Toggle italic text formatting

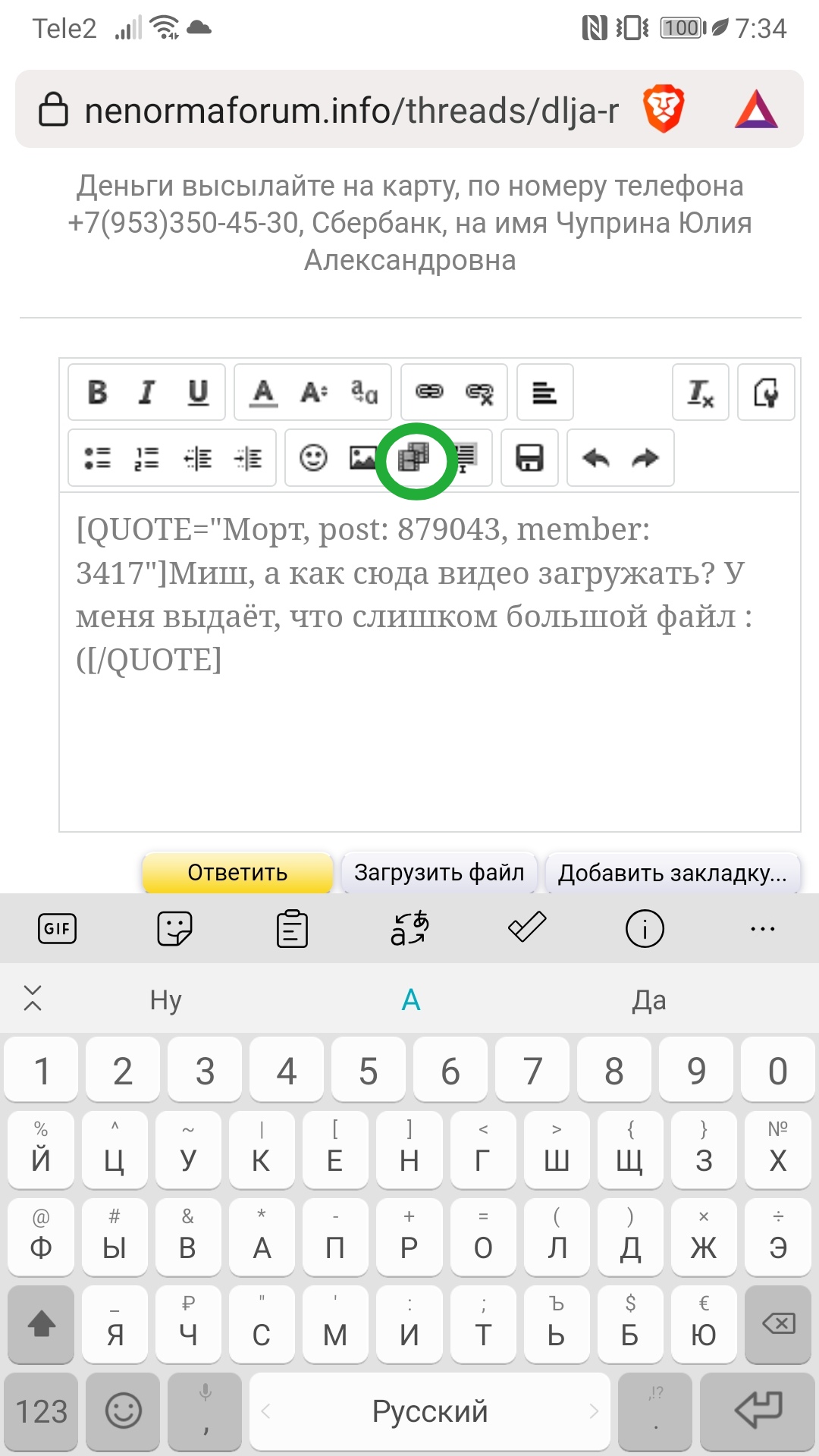click(x=147, y=392)
